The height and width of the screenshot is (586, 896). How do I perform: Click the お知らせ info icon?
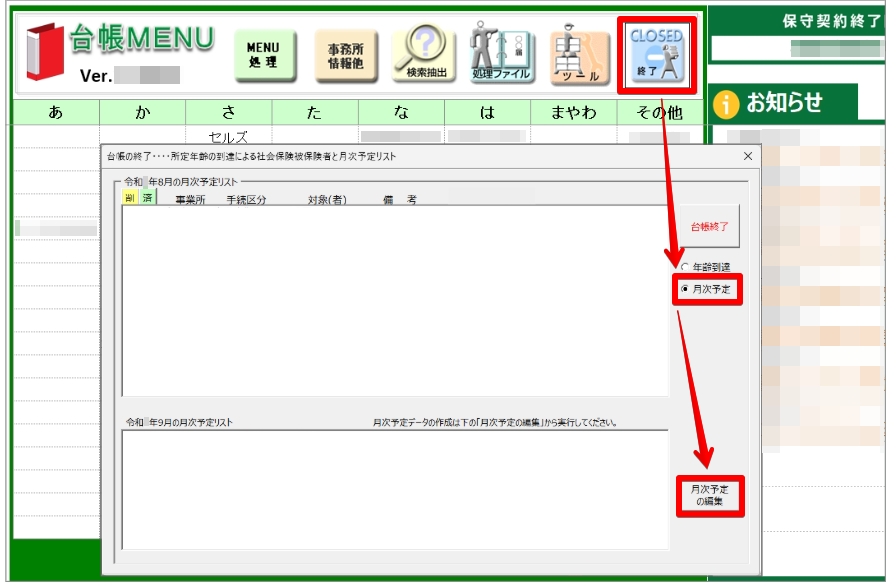tap(726, 105)
